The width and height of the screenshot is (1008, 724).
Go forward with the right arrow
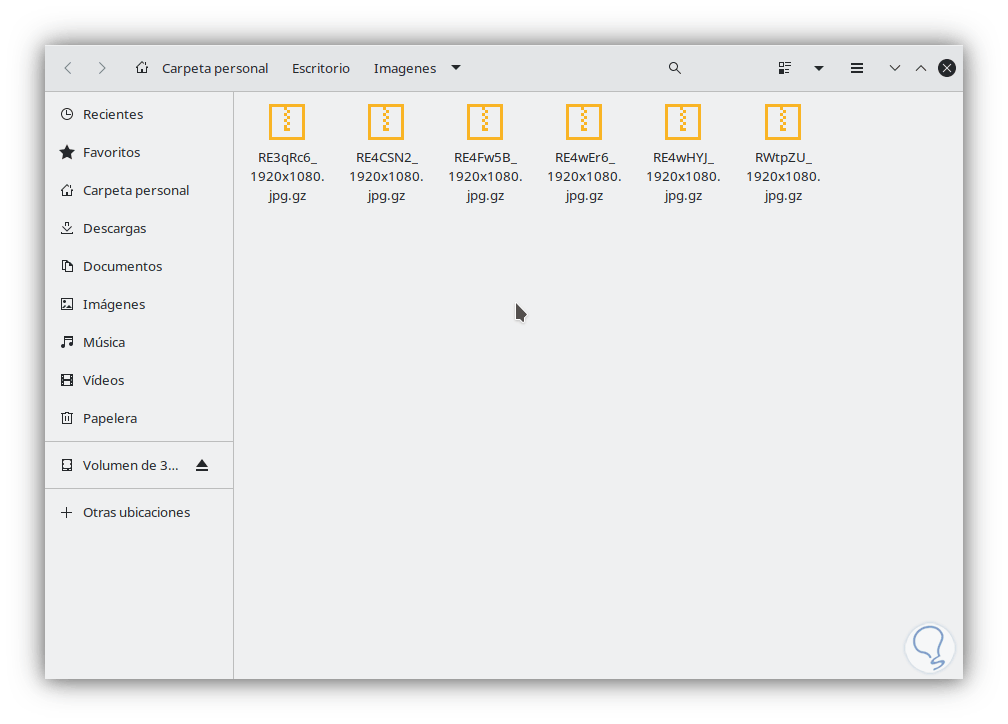click(102, 68)
